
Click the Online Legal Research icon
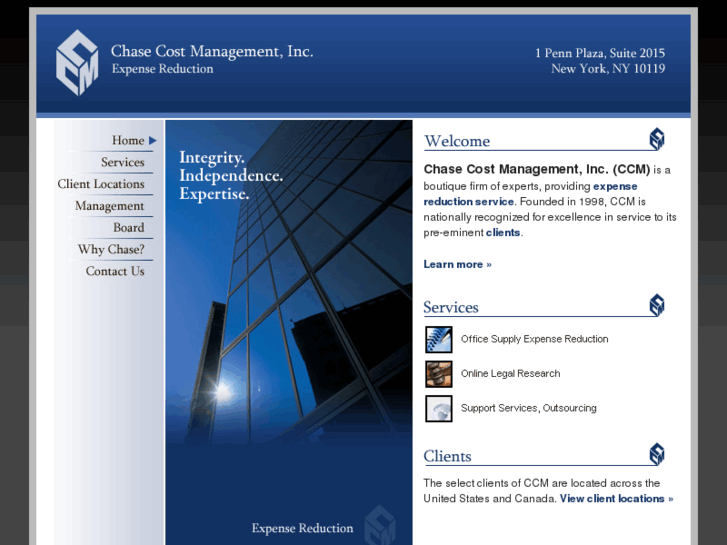pyautogui.click(x=439, y=374)
